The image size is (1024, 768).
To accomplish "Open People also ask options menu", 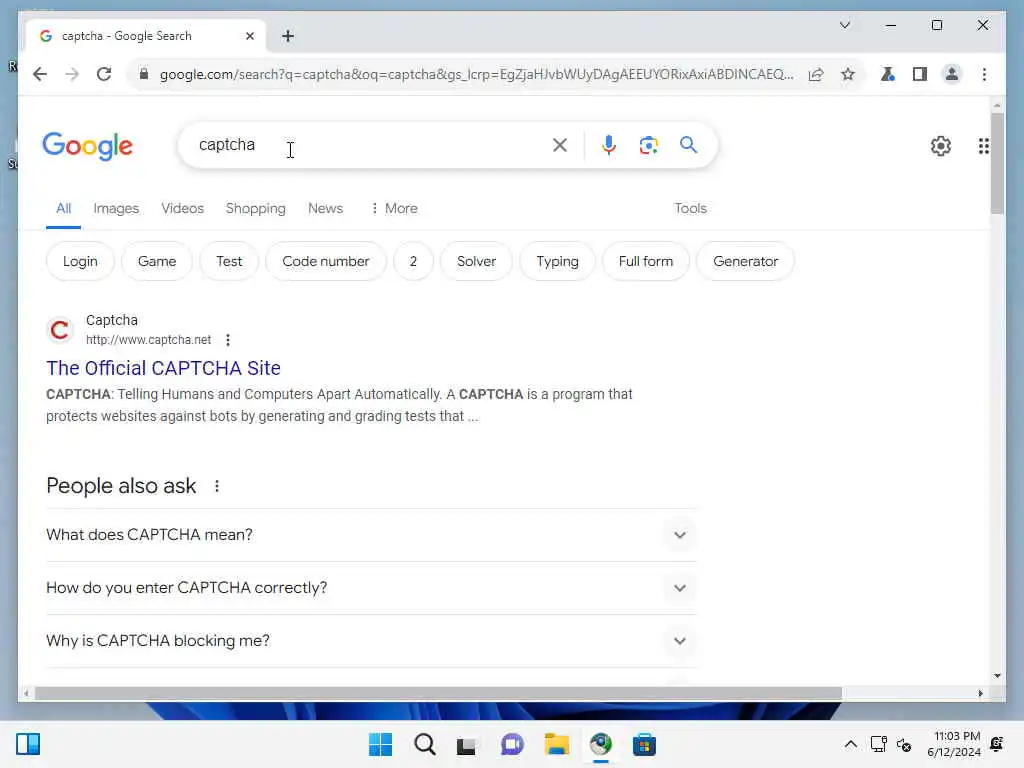I will click(216, 486).
